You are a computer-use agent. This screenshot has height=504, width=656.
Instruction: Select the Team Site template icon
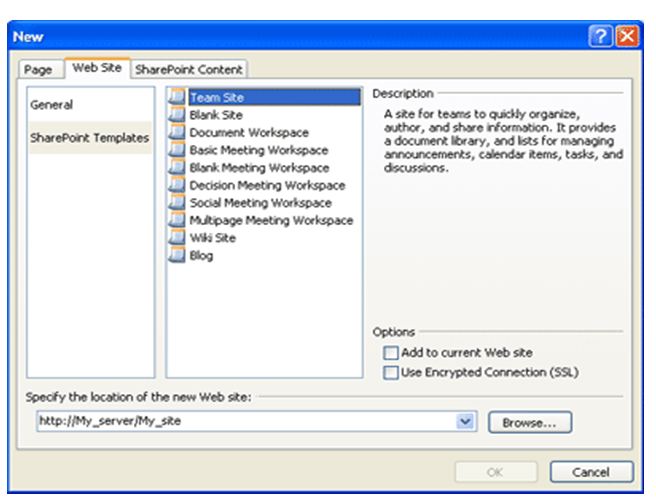pos(178,98)
